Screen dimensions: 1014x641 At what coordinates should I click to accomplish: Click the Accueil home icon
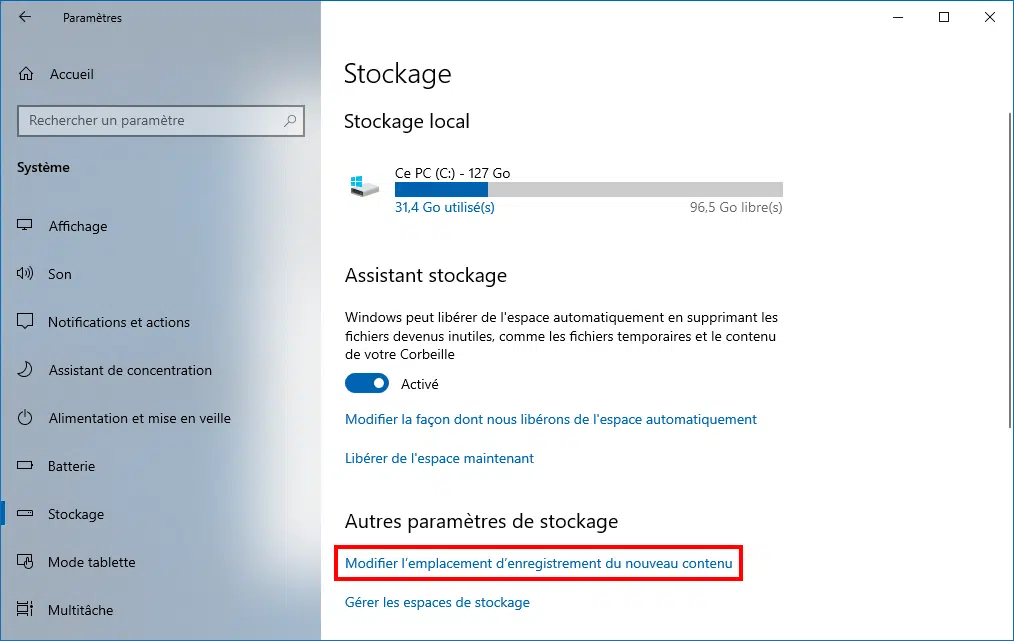26,74
